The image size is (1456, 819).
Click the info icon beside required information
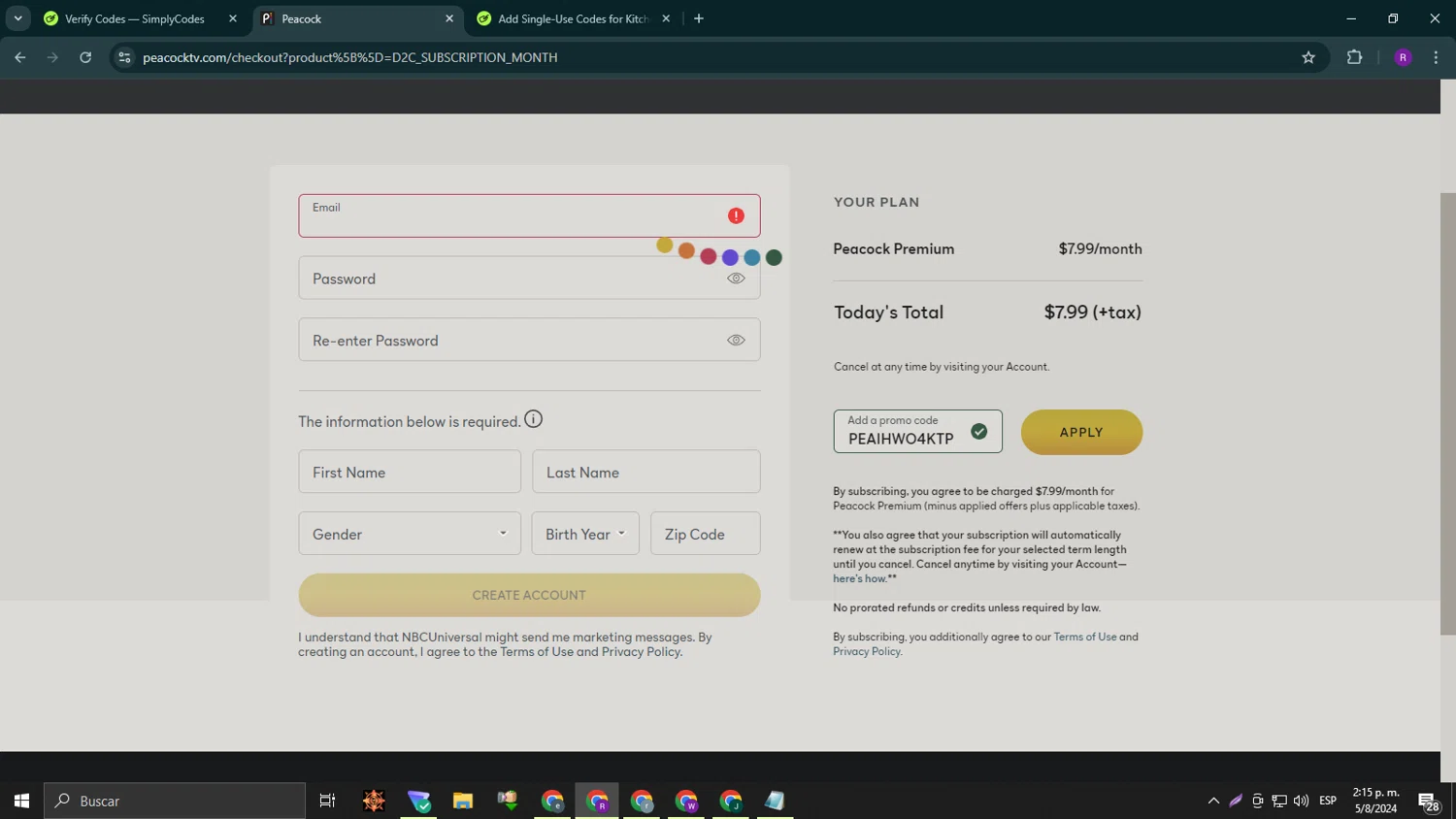pos(533,419)
